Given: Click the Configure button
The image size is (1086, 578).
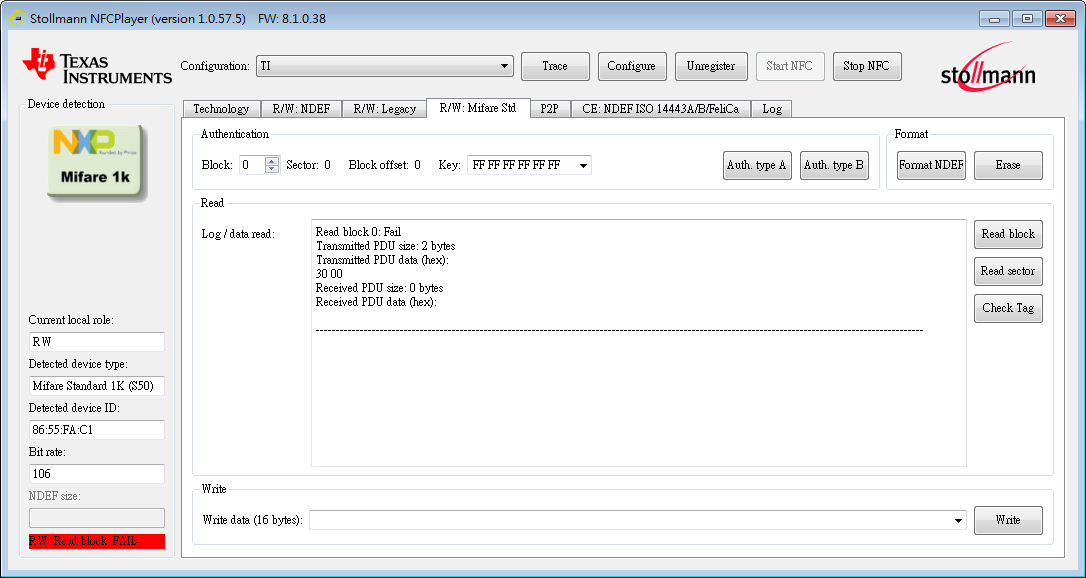Looking at the screenshot, I should [x=632, y=66].
